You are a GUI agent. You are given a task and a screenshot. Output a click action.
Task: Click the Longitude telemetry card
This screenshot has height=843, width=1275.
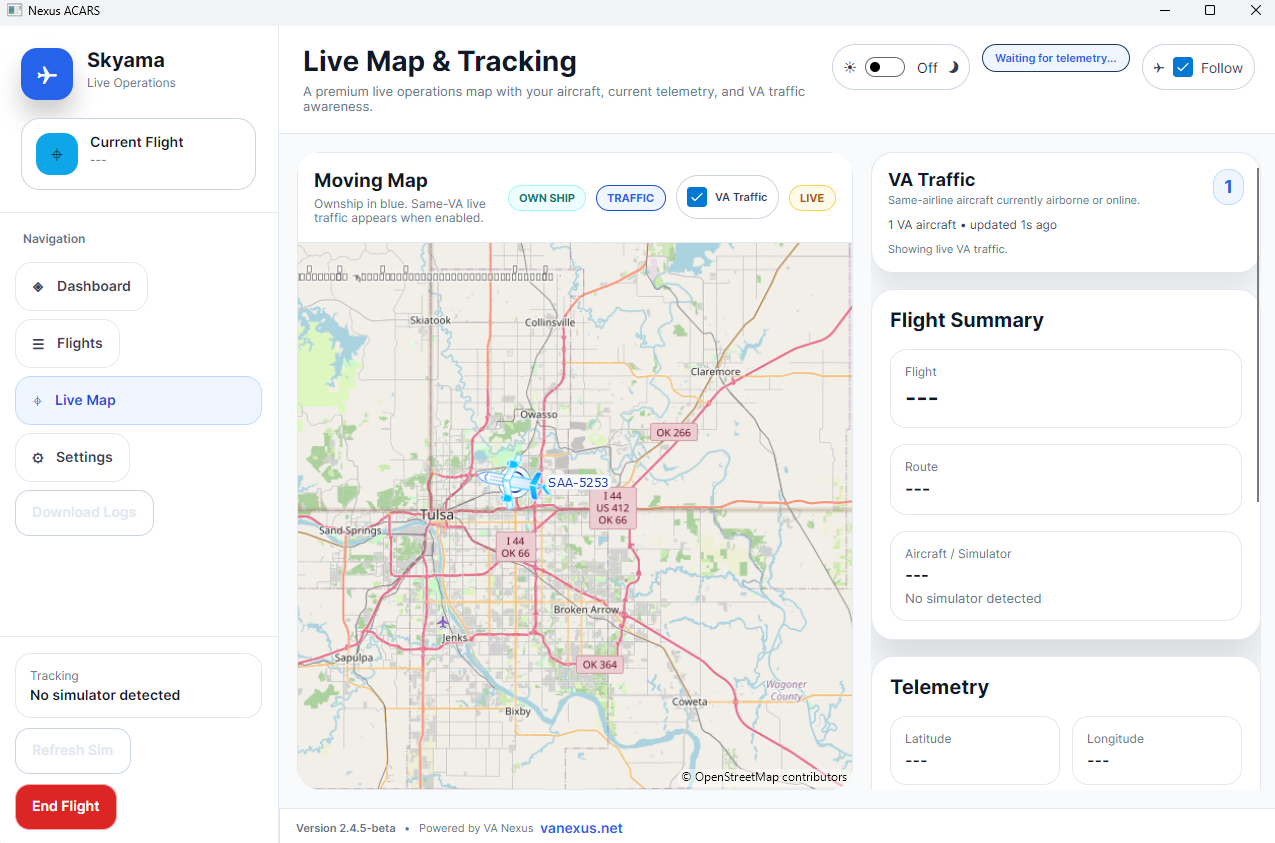click(1157, 750)
